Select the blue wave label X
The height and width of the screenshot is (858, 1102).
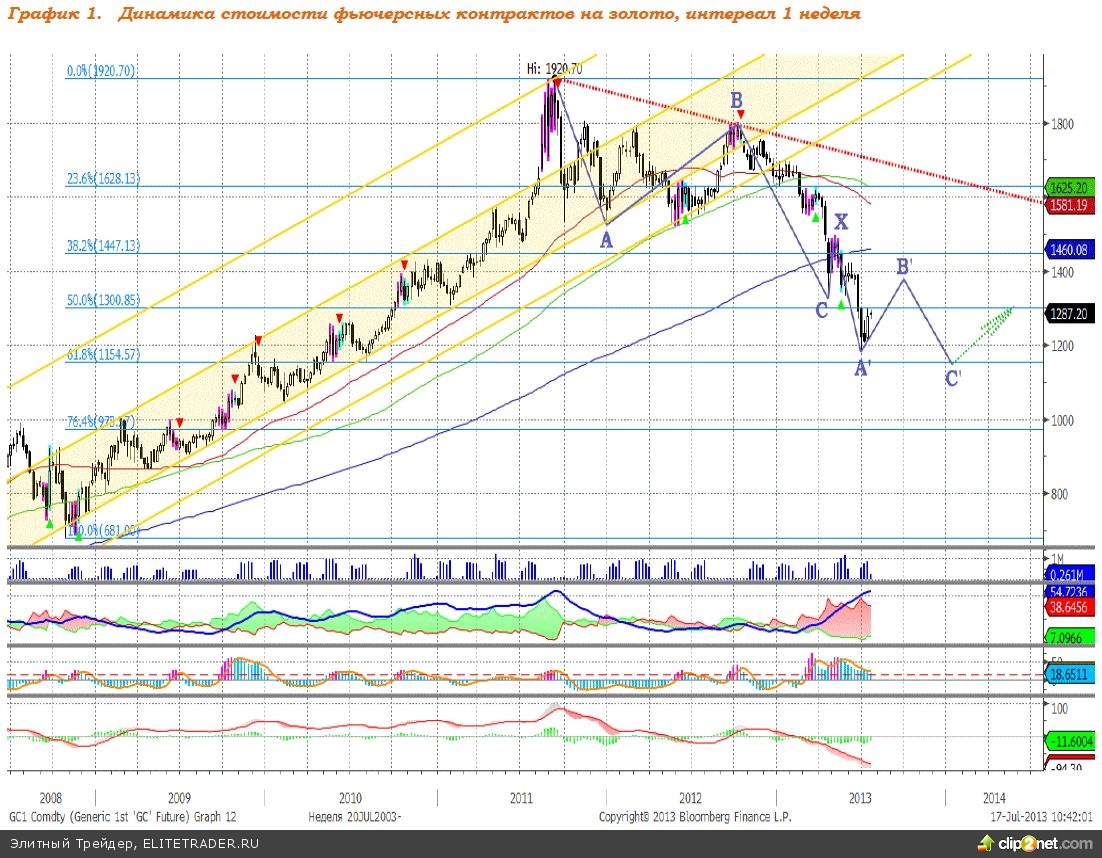point(841,222)
